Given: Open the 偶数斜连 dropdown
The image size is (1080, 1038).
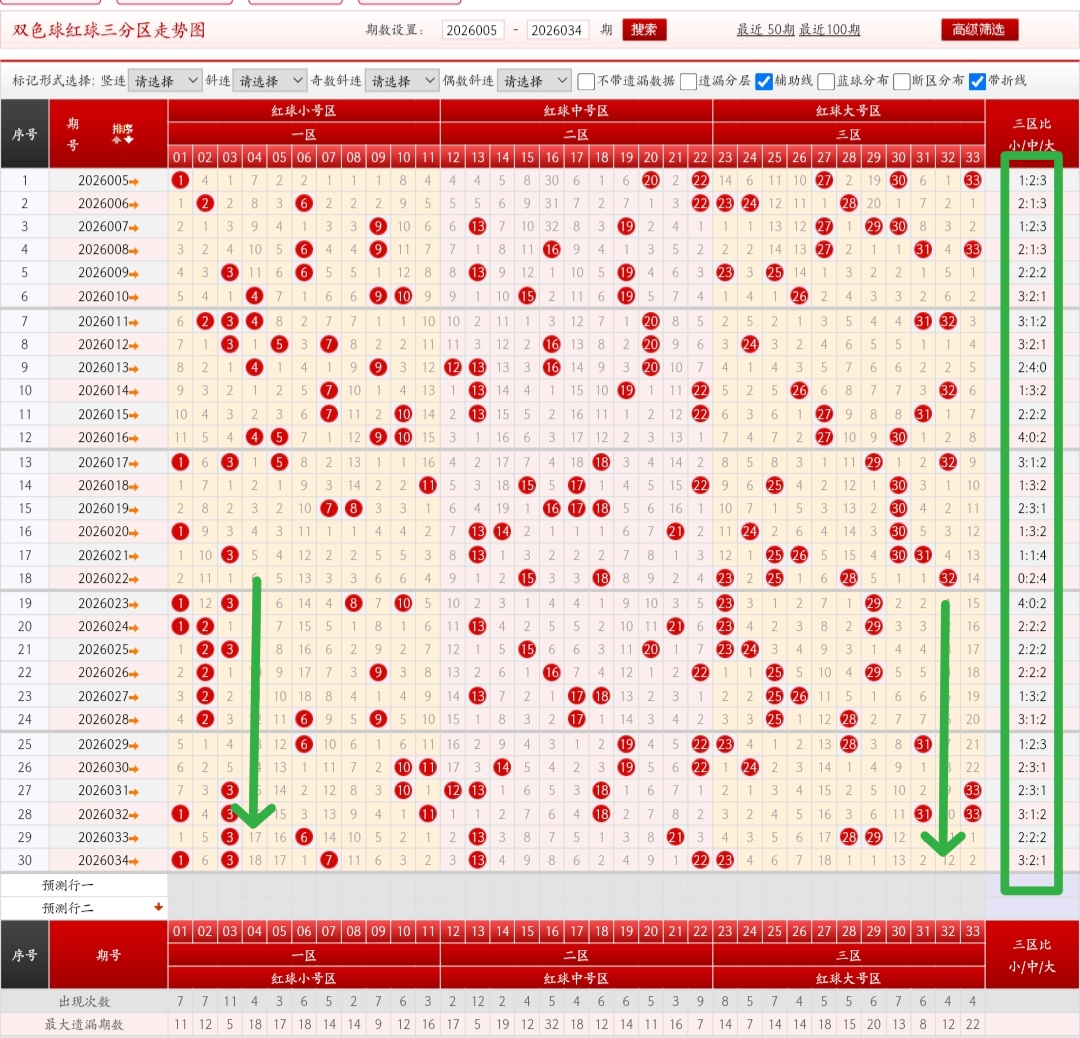Looking at the screenshot, I should pos(534,81).
